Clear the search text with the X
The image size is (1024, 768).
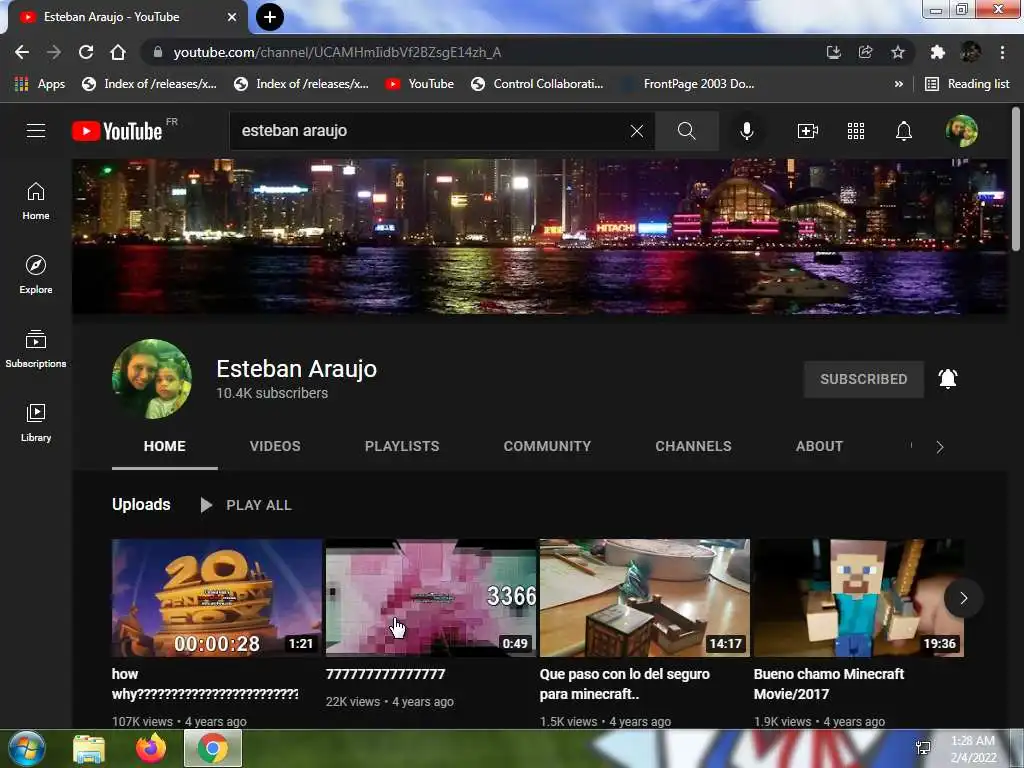tap(637, 131)
